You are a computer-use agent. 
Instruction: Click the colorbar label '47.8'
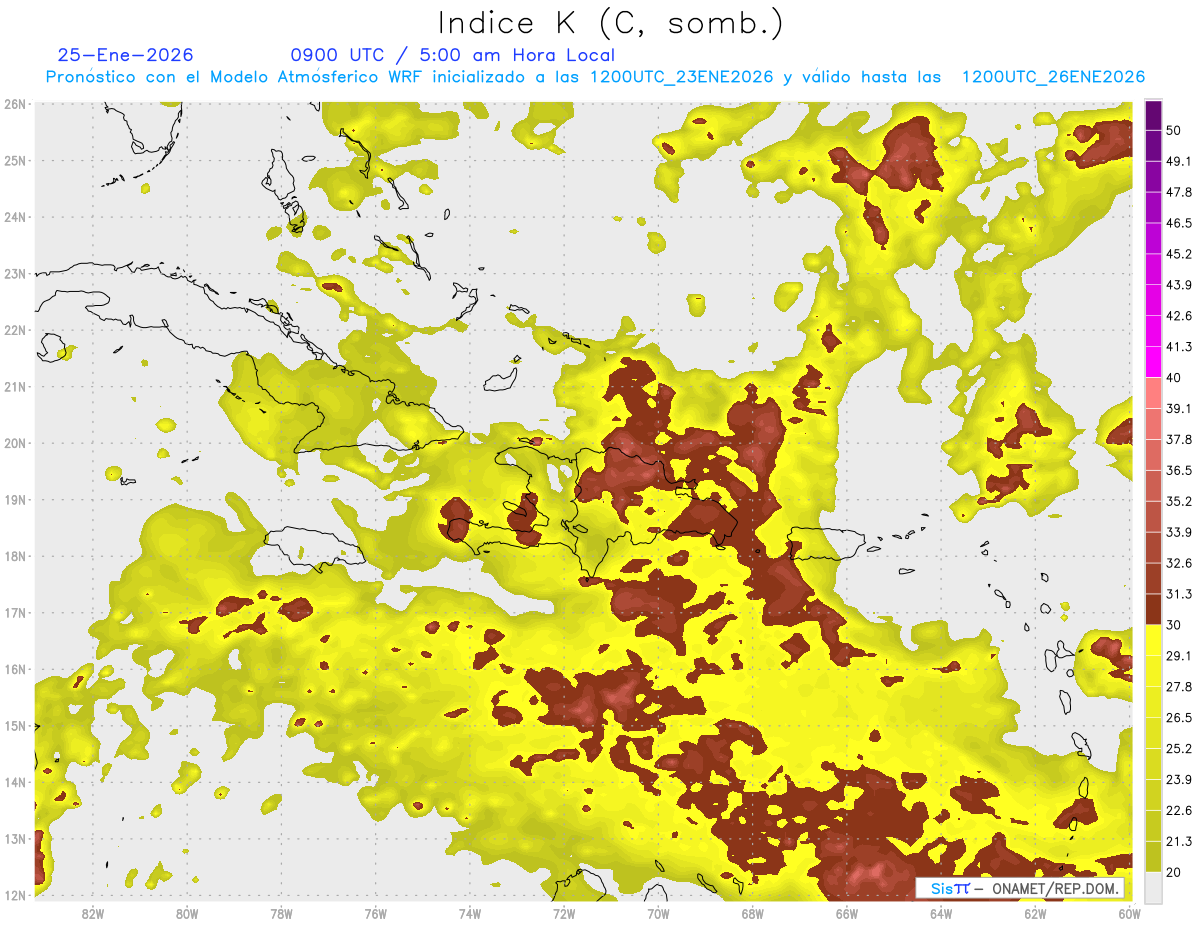point(1180,192)
